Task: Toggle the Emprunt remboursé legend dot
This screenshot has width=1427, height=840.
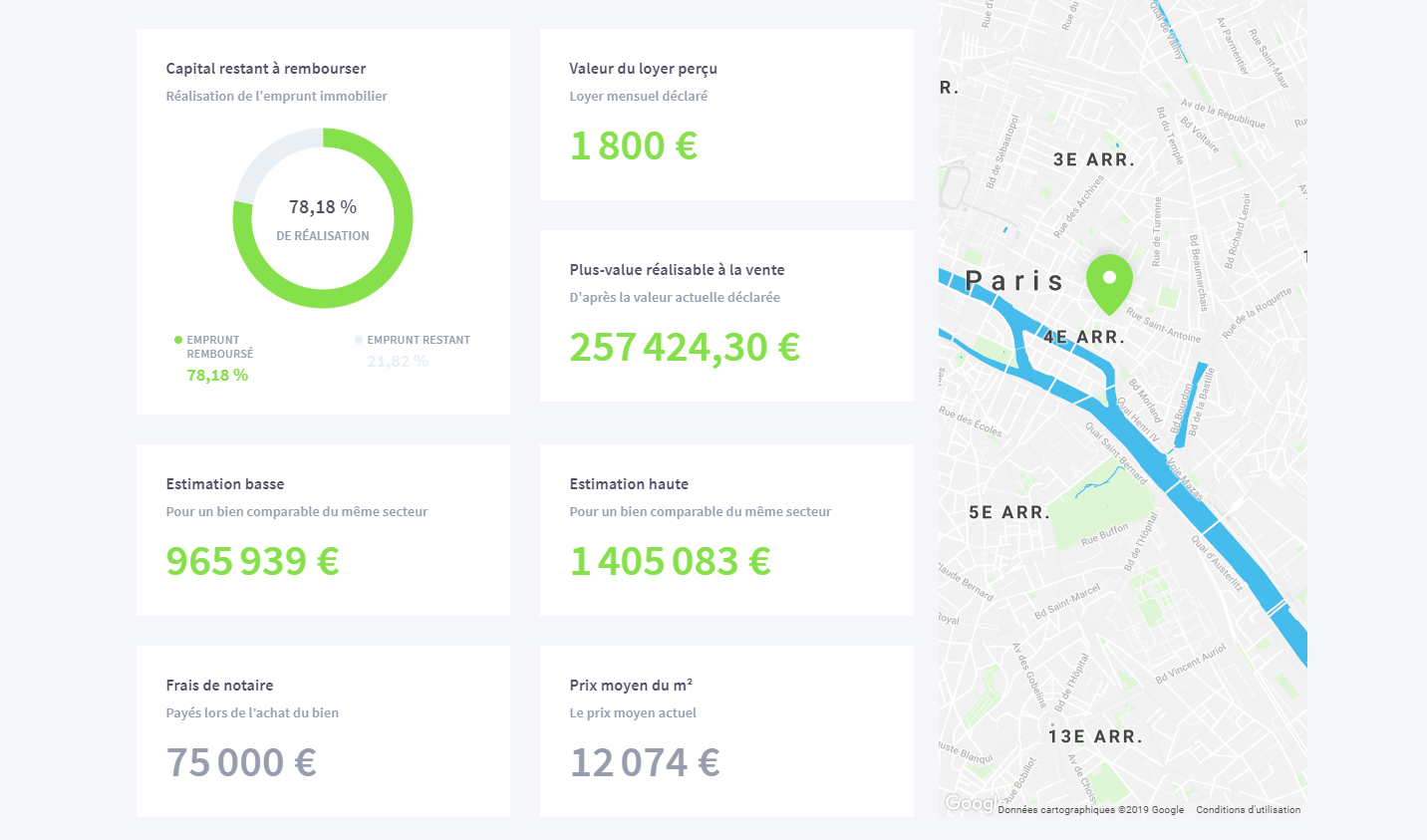Action: (178, 340)
